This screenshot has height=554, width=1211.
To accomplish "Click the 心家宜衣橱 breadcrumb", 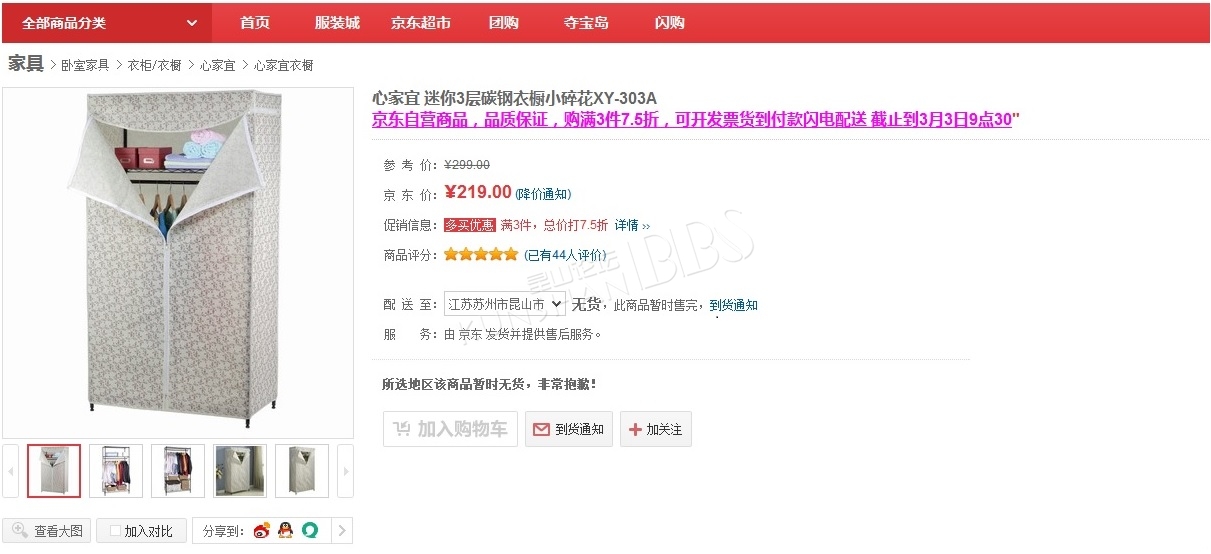I will click(x=283, y=65).
